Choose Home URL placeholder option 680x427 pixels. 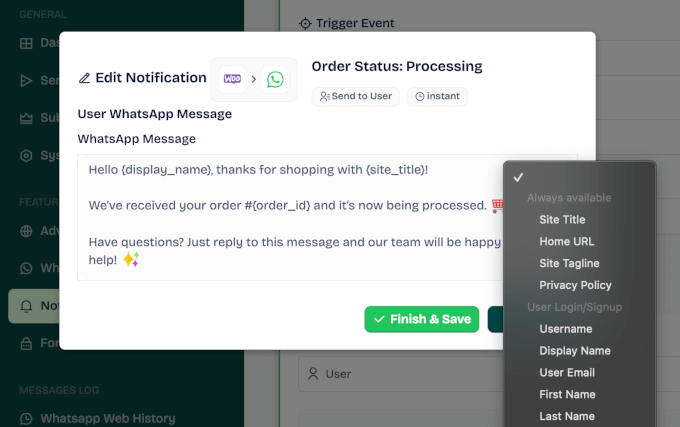[567, 242]
